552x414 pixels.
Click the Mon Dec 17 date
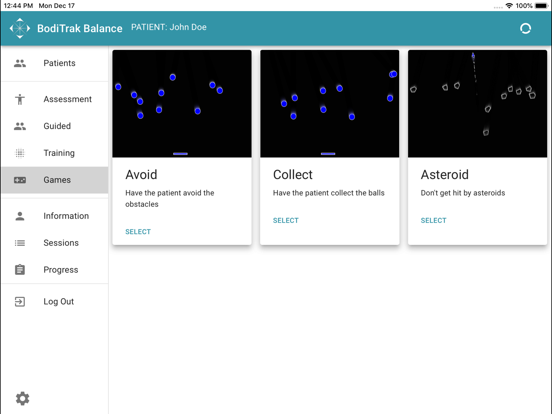tap(57, 6)
